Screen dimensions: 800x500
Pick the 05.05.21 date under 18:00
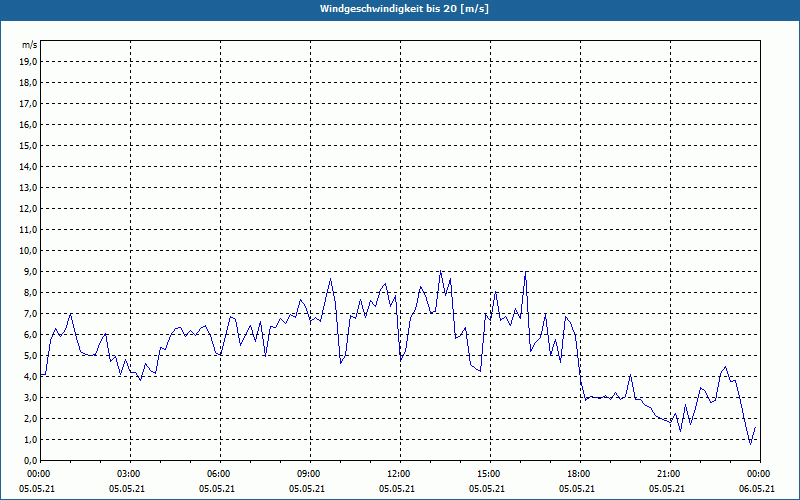point(577,489)
